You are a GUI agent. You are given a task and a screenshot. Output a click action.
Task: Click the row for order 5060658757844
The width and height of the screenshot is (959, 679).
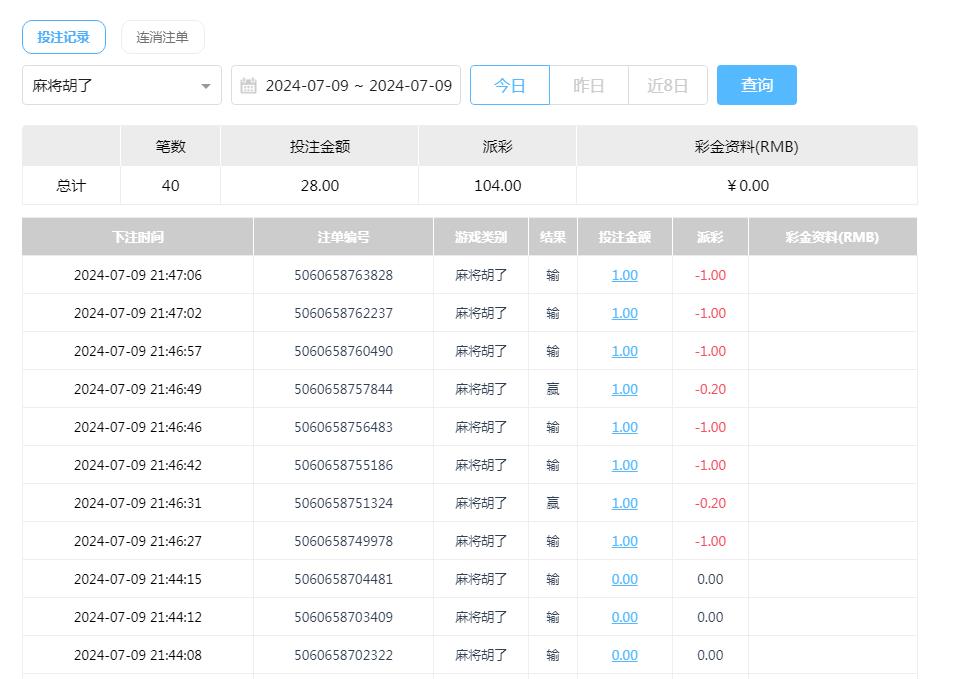pyautogui.click(x=341, y=389)
